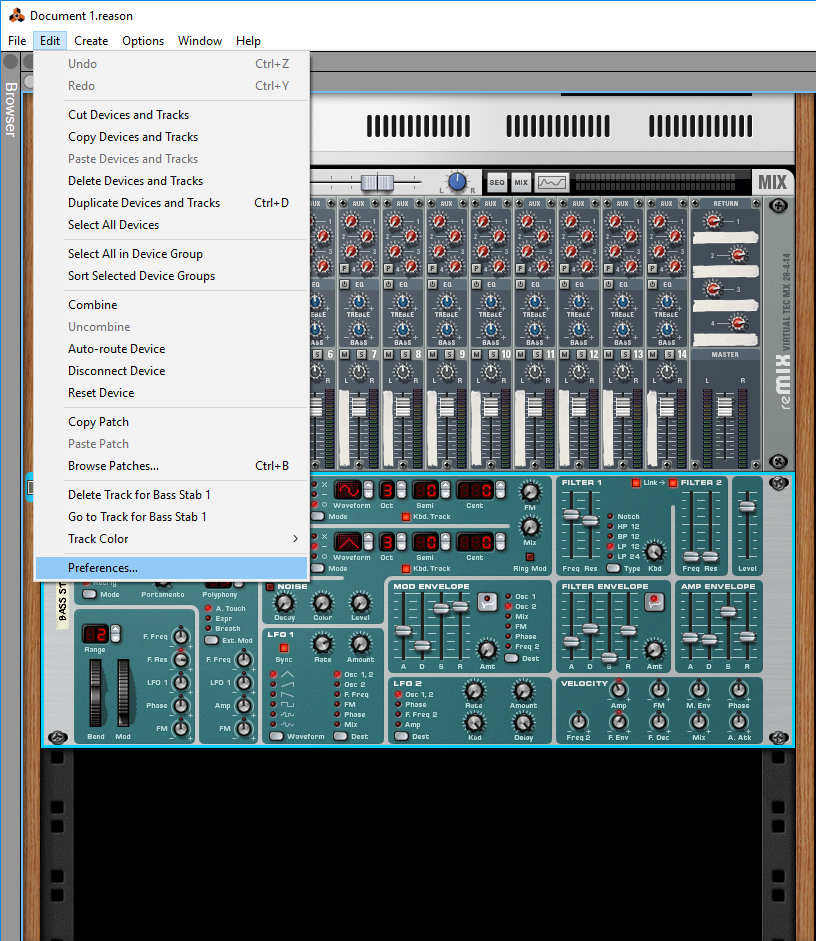Click the Velocity A. Atk knob
The height and width of the screenshot is (941, 816).
739,721
